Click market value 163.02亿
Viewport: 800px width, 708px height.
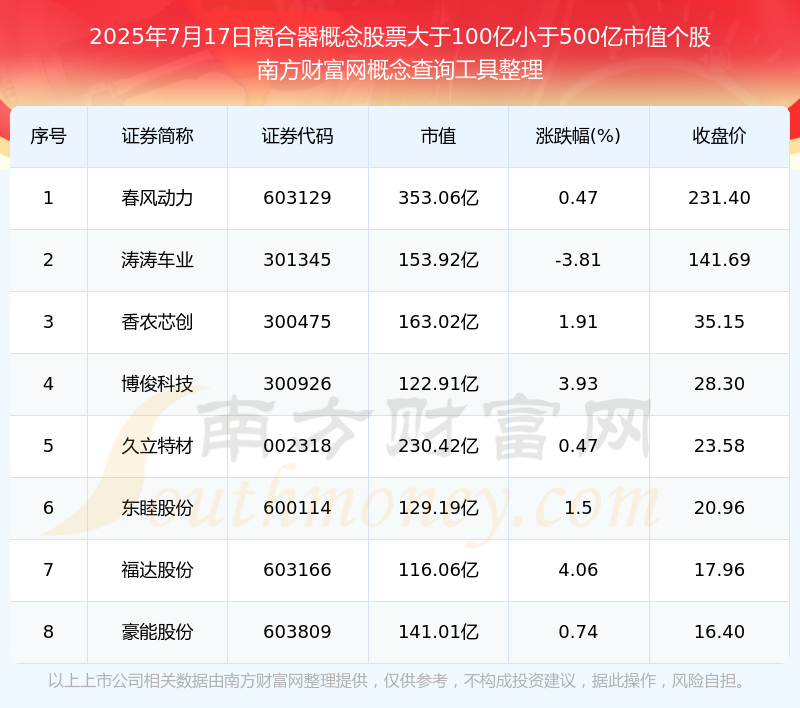click(x=438, y=322)
